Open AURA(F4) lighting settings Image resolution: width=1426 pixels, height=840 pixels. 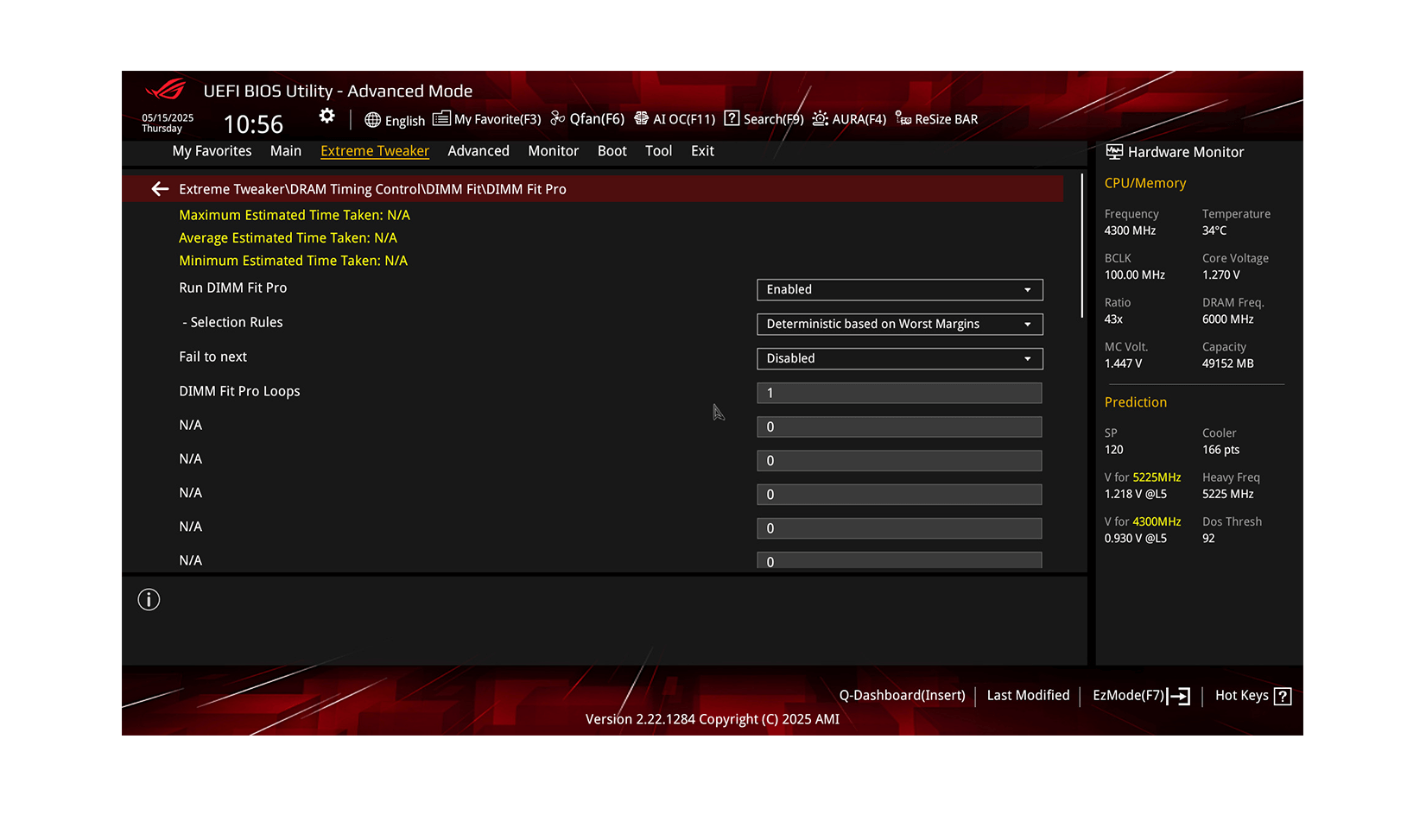(849, 119)
